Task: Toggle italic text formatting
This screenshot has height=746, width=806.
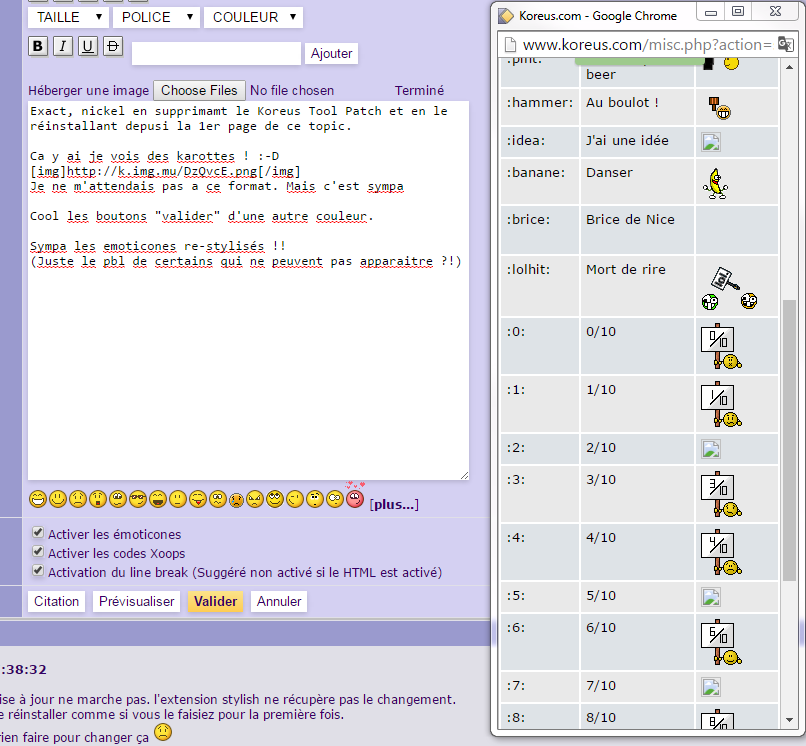Action: pyautogui.click(x=63, y=46)
